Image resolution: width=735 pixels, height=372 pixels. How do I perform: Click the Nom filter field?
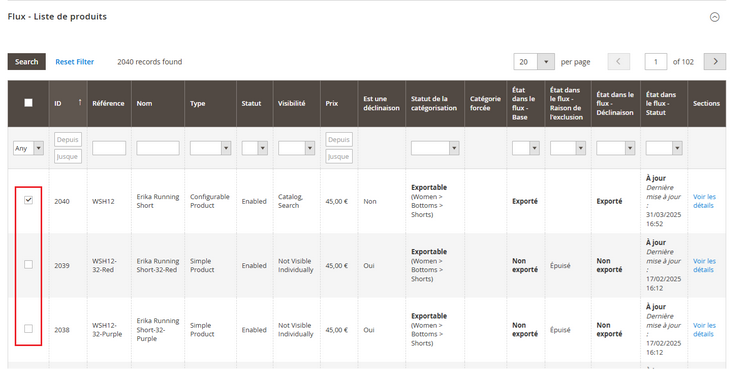[158, 149]
